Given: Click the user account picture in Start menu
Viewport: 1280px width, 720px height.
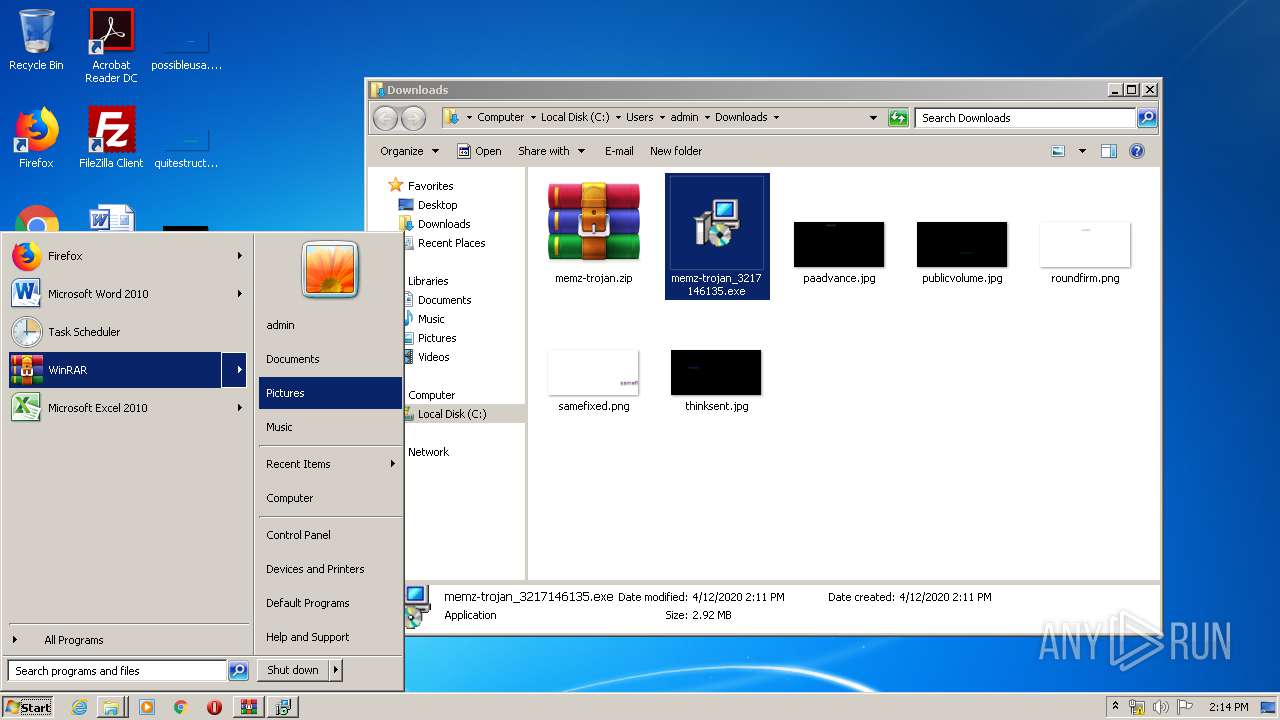Looking at the screenshot, I should pos(331,270).
